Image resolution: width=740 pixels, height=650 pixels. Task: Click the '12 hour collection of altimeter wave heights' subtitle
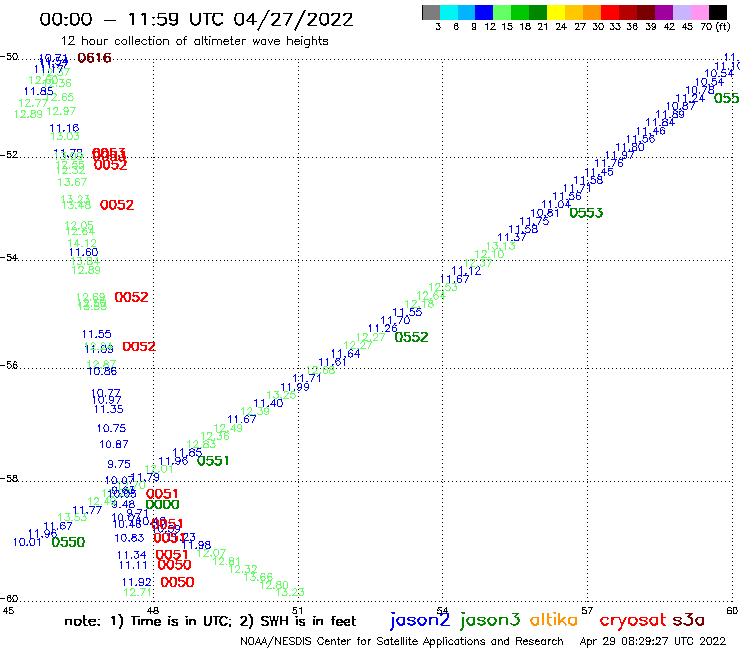(x=195, y=41)
